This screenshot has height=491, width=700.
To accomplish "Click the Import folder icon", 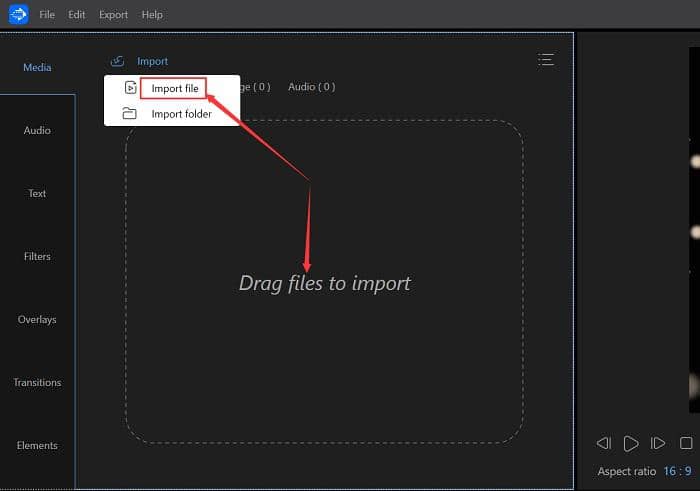I will click(x=129, y=114).
